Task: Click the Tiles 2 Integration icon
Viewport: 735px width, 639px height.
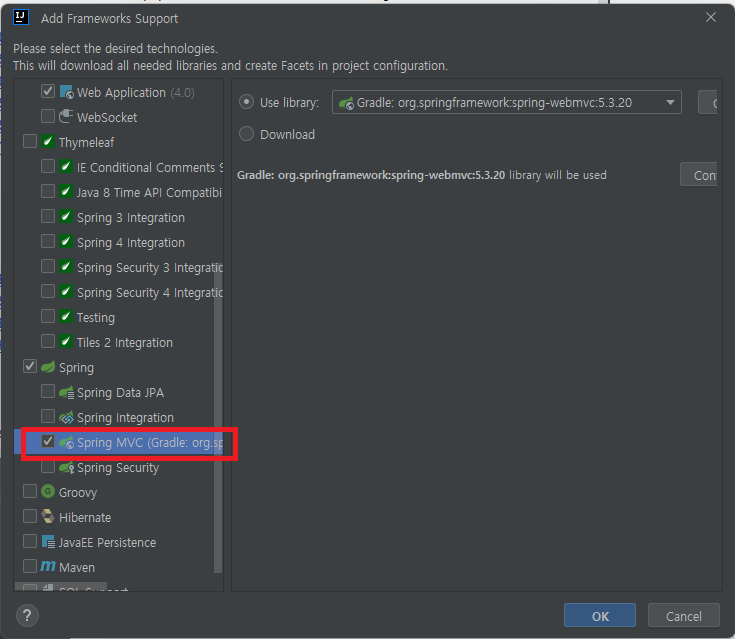Action: click(x=66, y=341)
